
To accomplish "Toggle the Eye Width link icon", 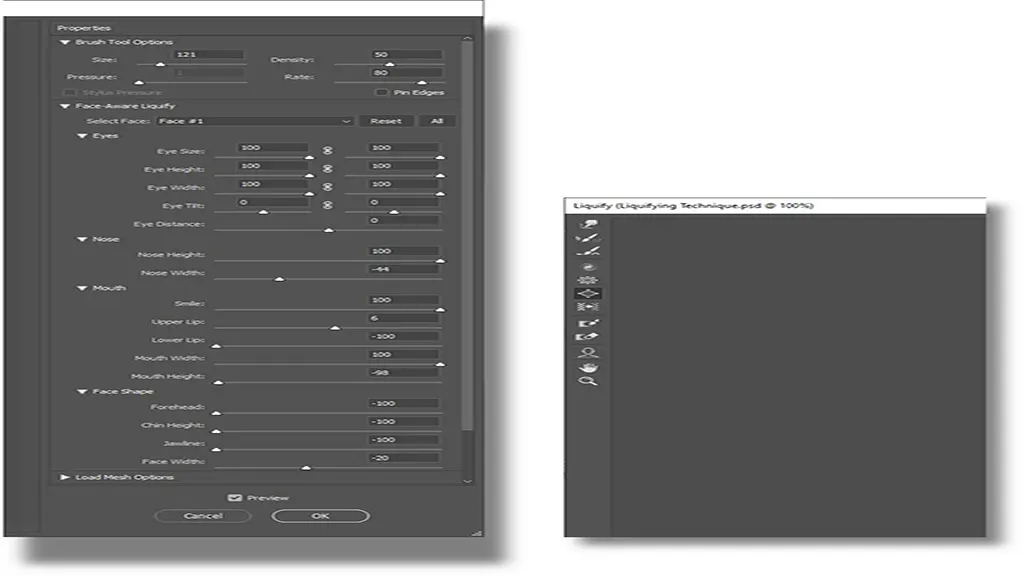I will click(x=327, y=187).
